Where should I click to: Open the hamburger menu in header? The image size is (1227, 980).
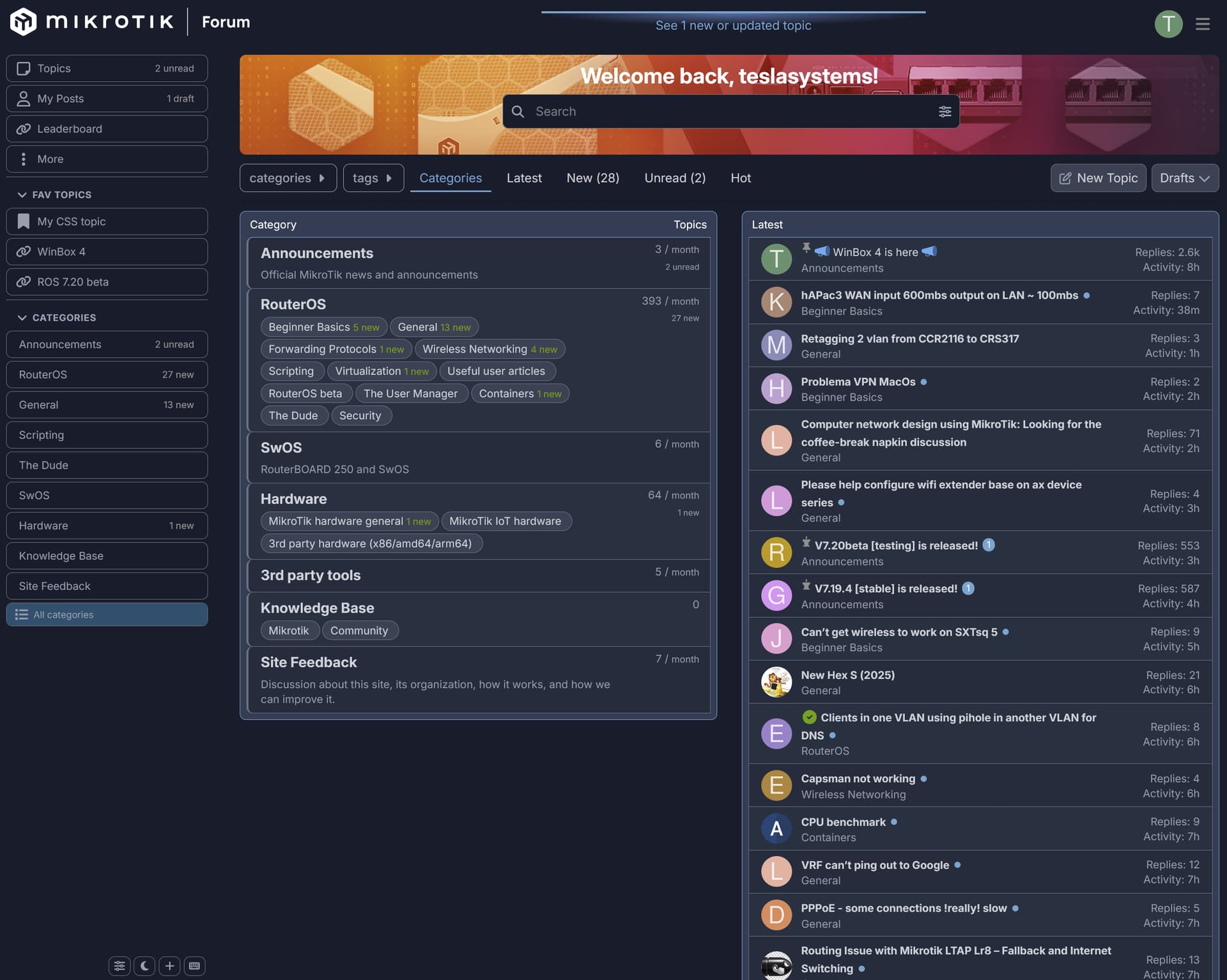pyautogui.click(x=1203, y=24)
